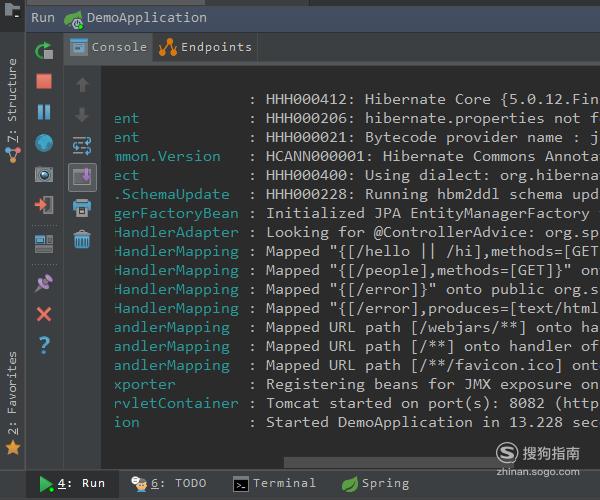This screenshot has width=600, height=500.
Task: Pause program output with pause icon
Action: 44,112
